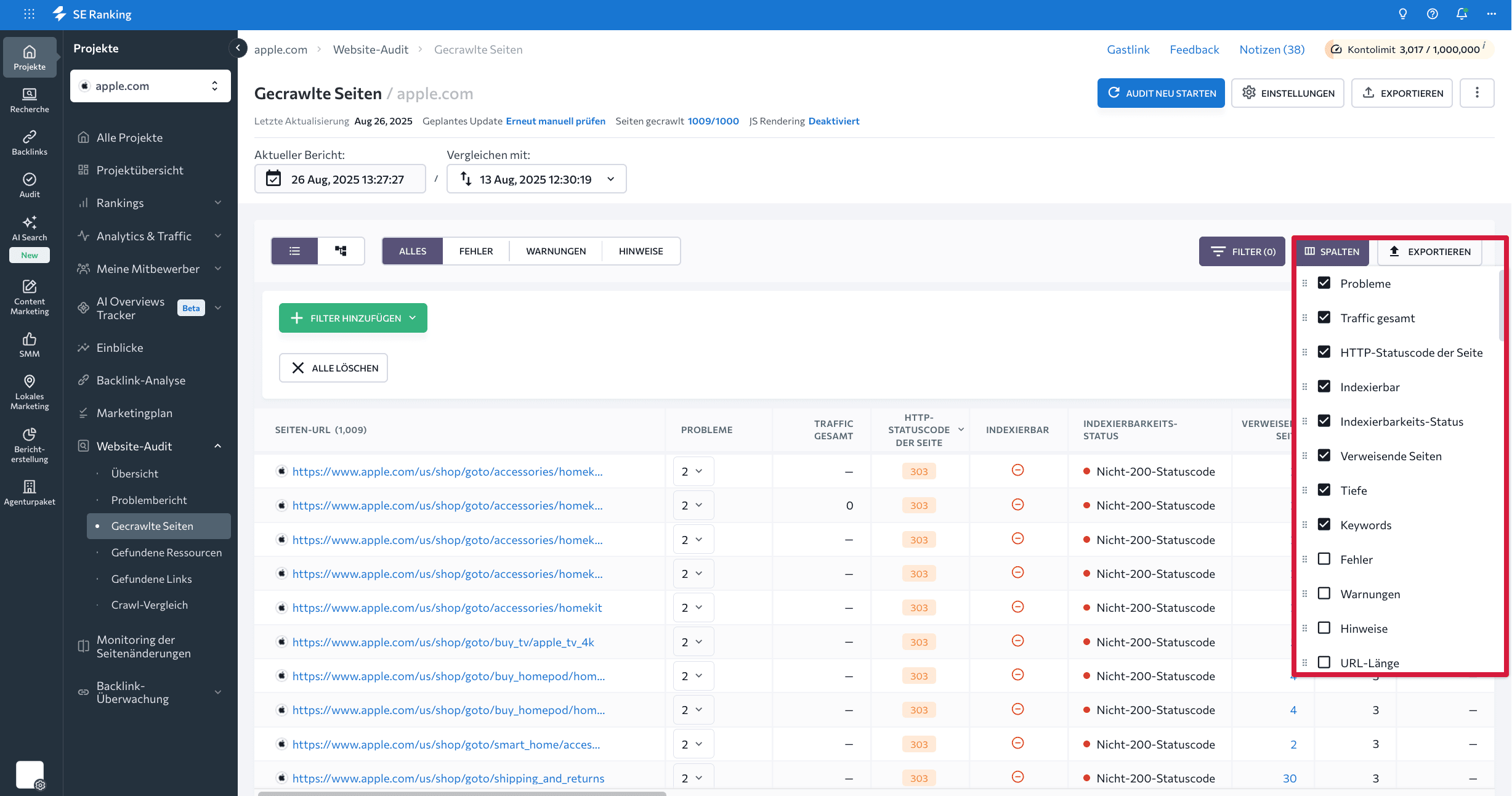
Task: Open the notifications bell
Action: click(x=1462, y=14)
